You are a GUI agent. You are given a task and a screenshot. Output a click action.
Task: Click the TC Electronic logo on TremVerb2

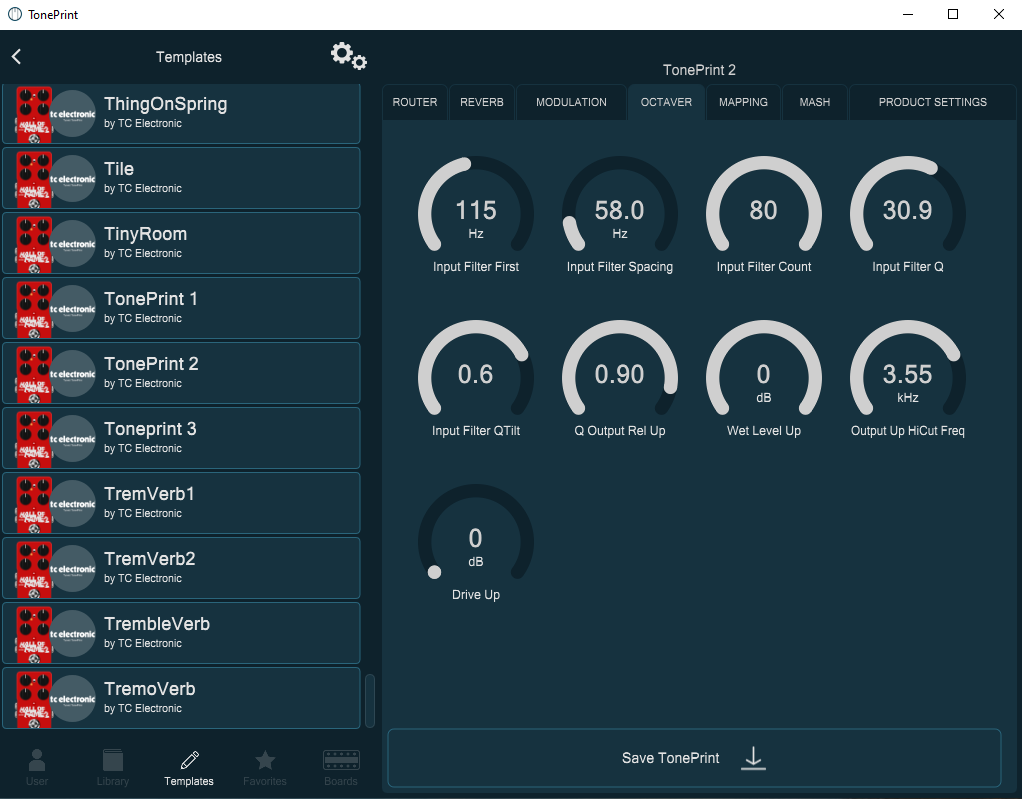coord(73,569)
